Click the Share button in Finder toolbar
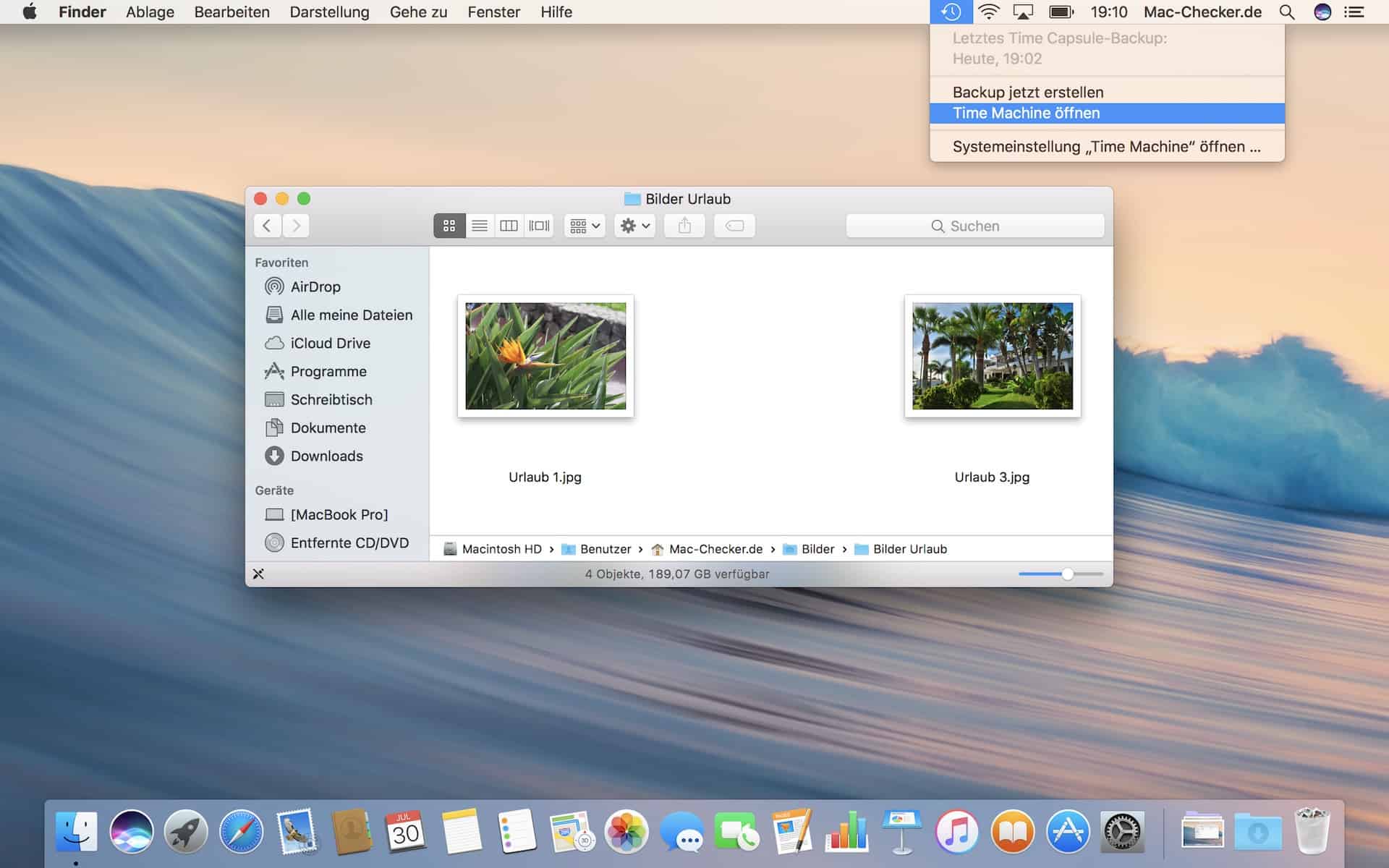Image resolution: width=1389 pixels, height=868 pixels. (684, 226)
